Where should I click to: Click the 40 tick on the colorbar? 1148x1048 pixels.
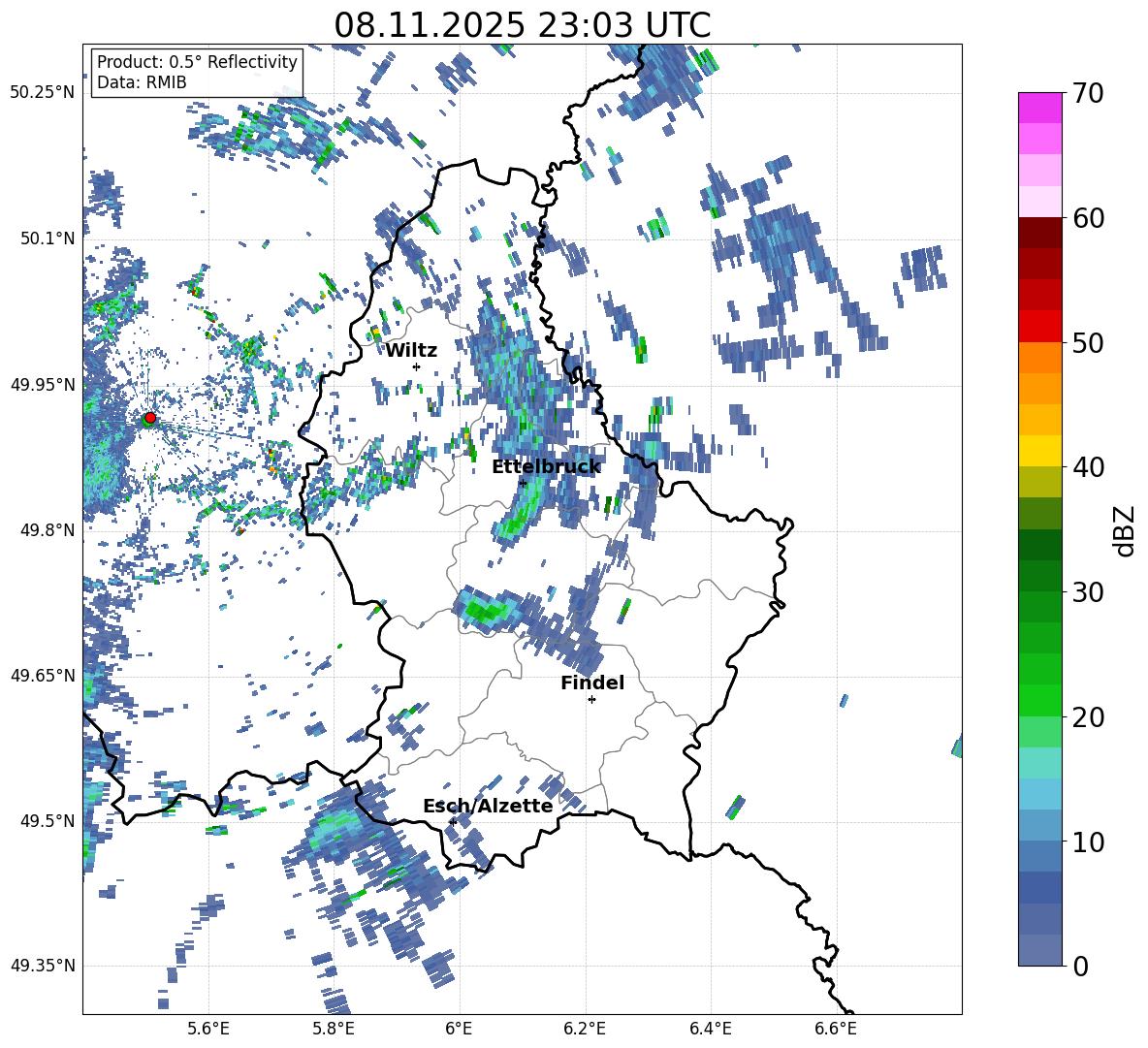click(x=1088, y=467)
